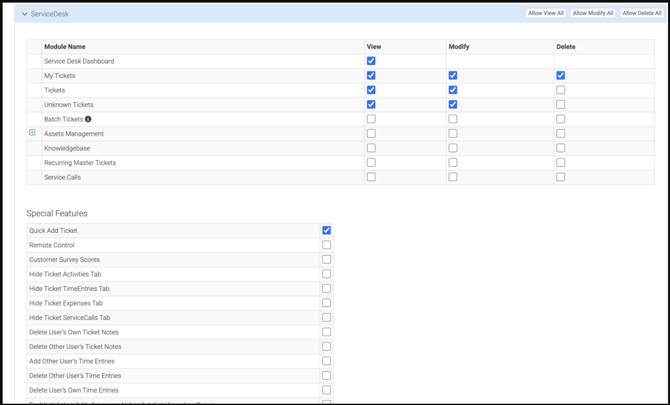Check Hide Ticket ServiceCalls Tab
The width and height of the screenshot is (670, 405).
click(x=326, y=318)
